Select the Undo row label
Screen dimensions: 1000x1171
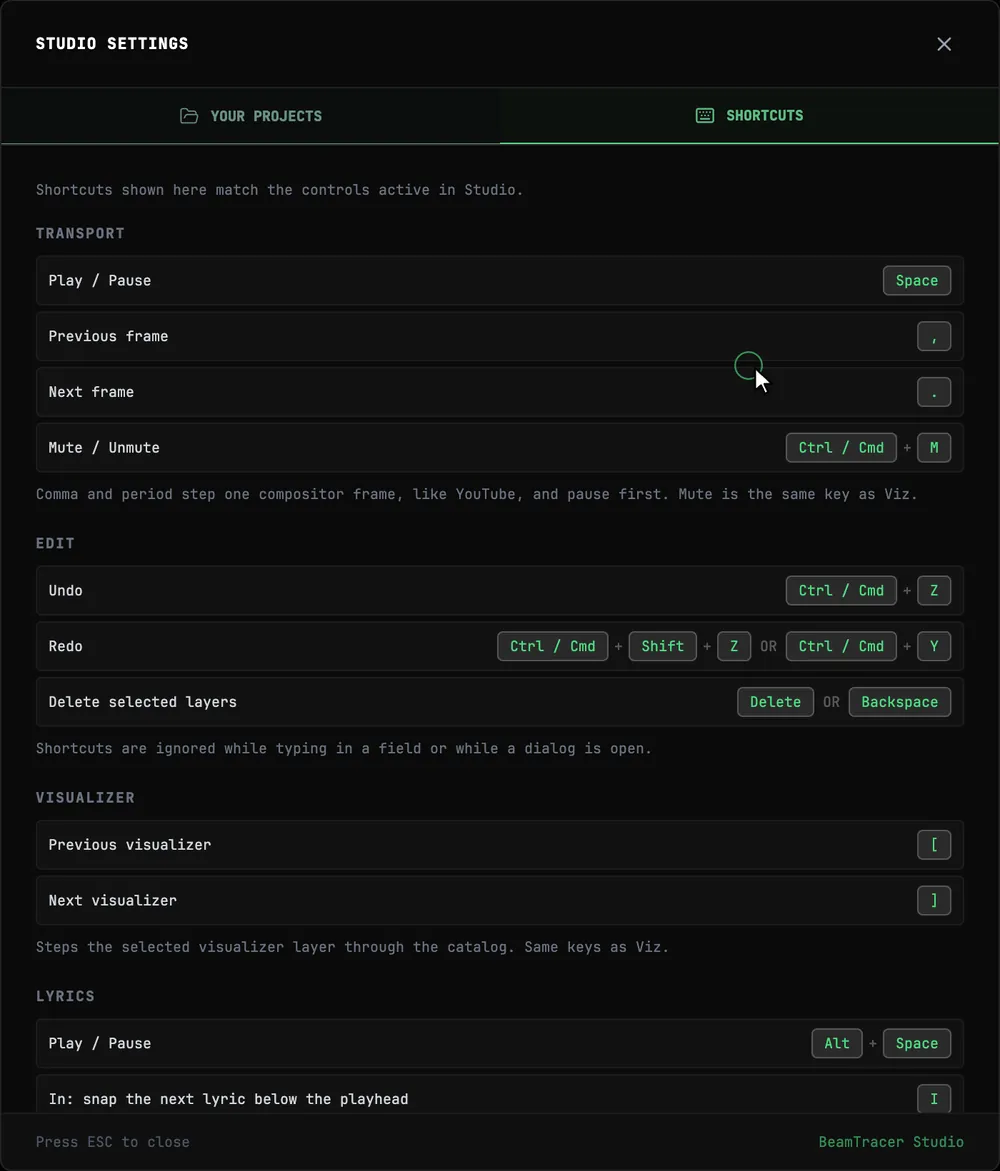(x=66, y=591)
